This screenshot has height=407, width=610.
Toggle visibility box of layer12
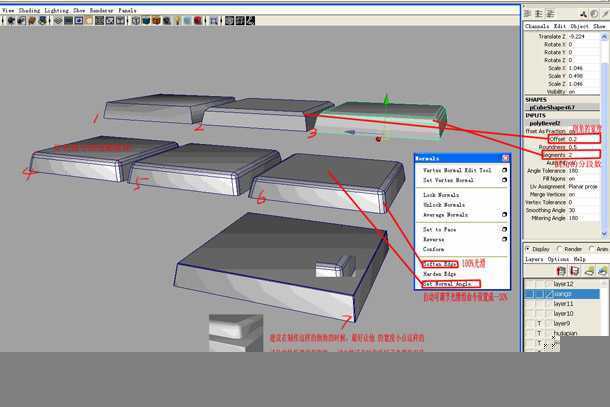[529, 284]
